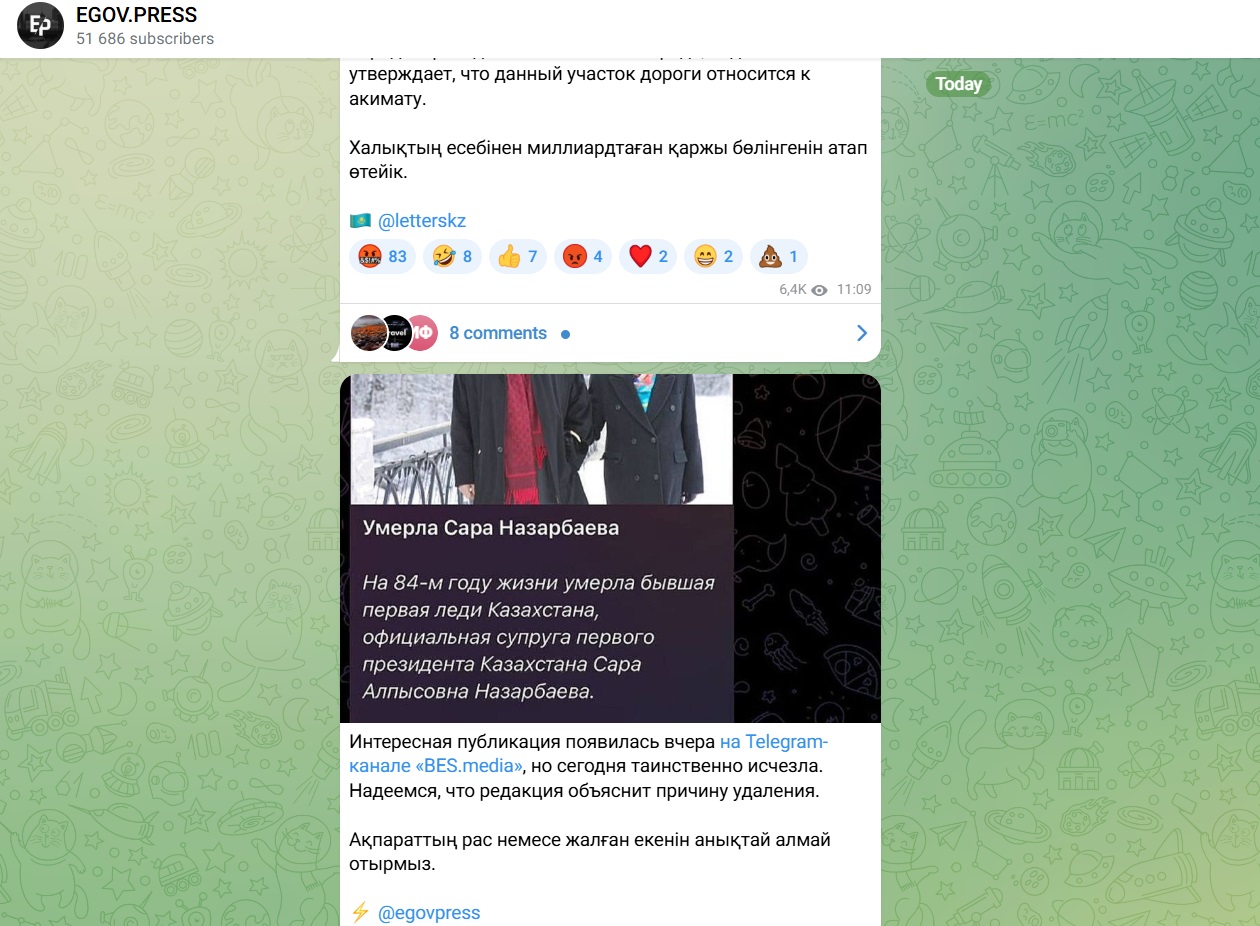Click the lightning bolt emoji before @egovpress
This screenshot has width=1260, height=926.
coord(360,913)
